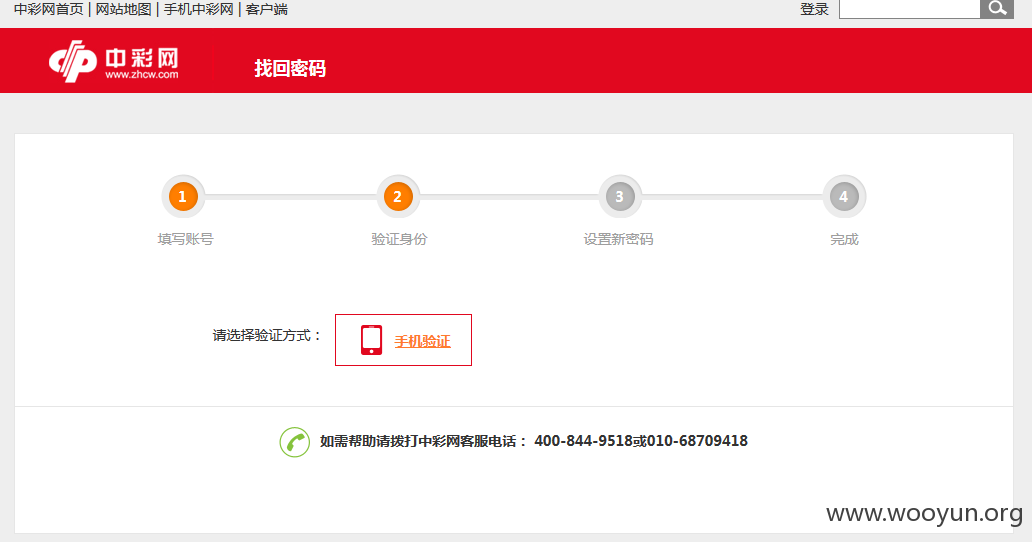Click the search magnifier icon button
1032x542 pixels.
click(996, 9)
